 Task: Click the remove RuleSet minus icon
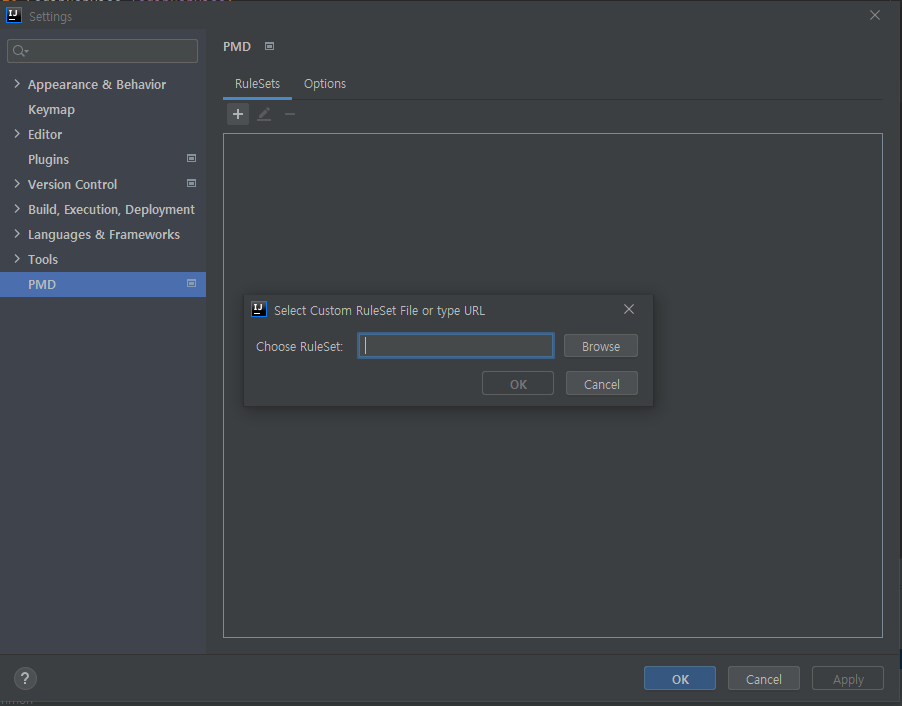click(290, 114)
